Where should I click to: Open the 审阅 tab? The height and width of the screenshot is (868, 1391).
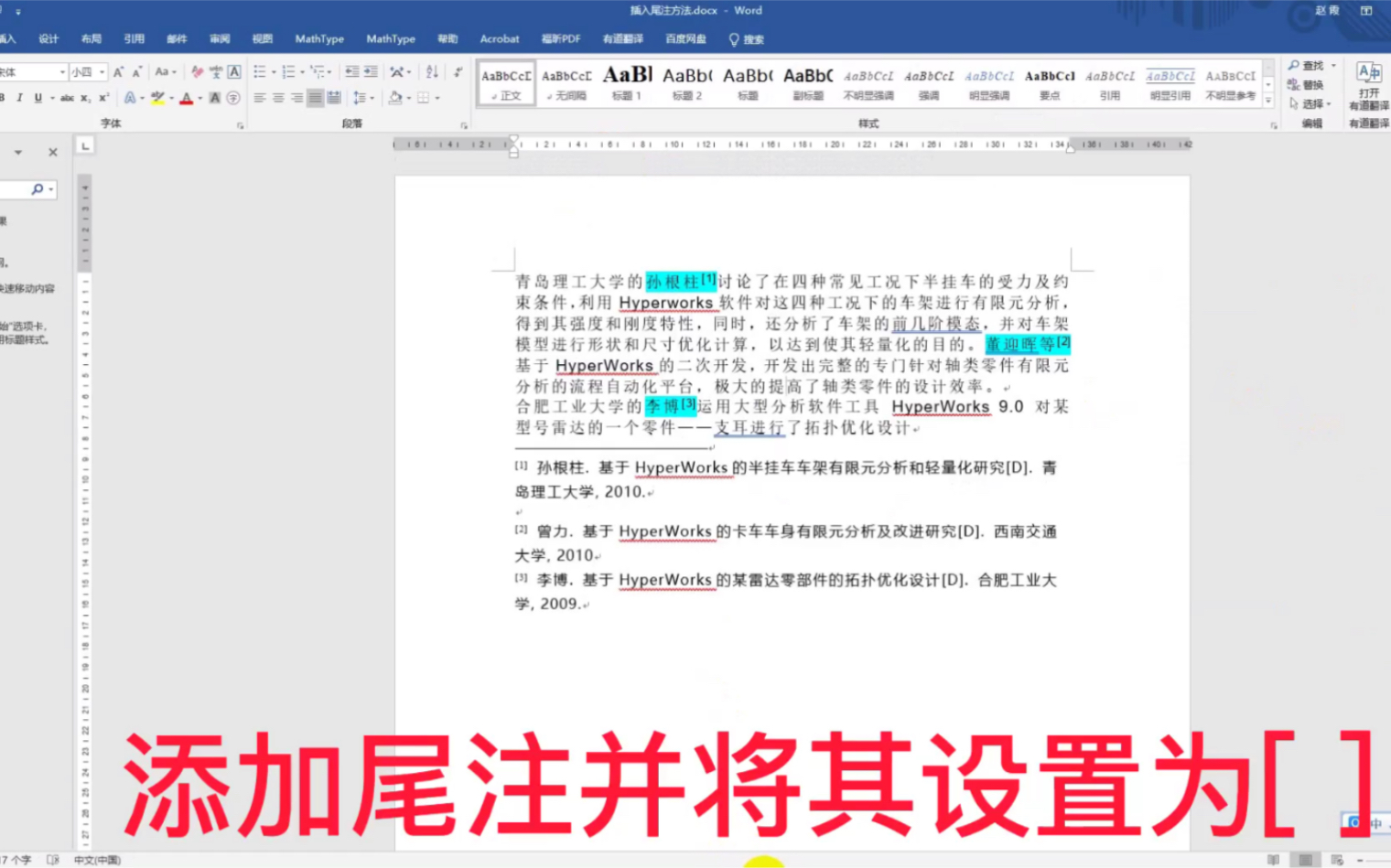pos(220,39)
